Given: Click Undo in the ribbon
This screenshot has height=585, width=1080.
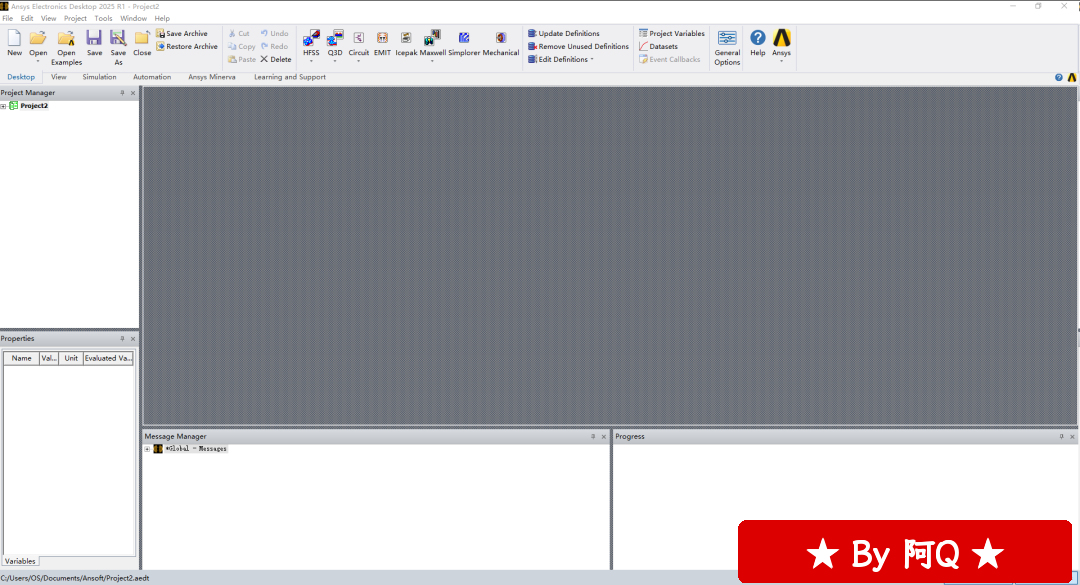Looking at the screenshot, I should pos(274,33).
